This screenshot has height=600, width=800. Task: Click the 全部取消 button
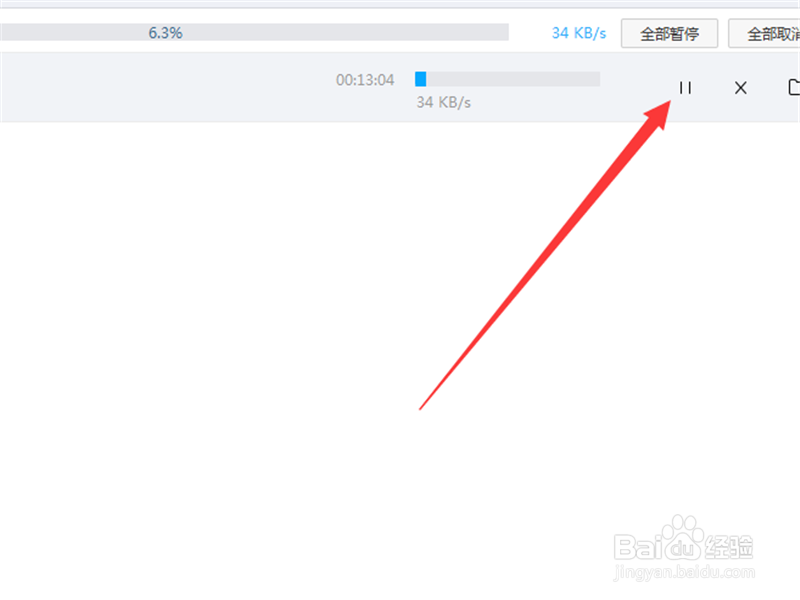764,34
